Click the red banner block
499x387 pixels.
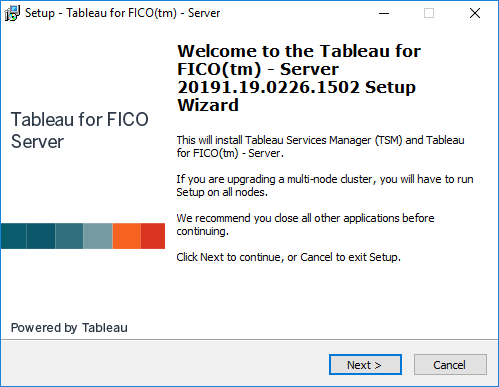(x=153, y=236)
